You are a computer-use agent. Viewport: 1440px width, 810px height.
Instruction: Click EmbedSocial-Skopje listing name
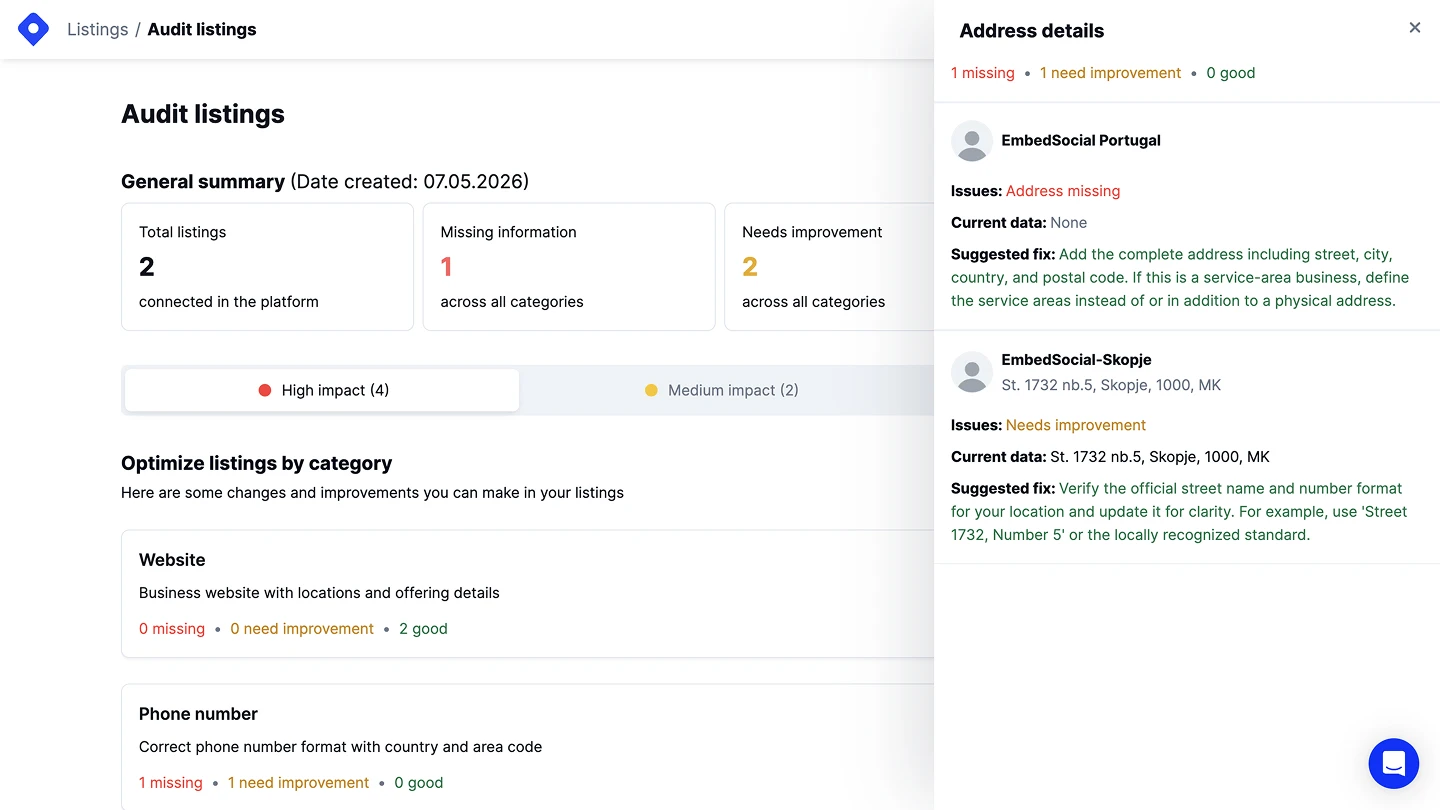[x=1076, y=360]
